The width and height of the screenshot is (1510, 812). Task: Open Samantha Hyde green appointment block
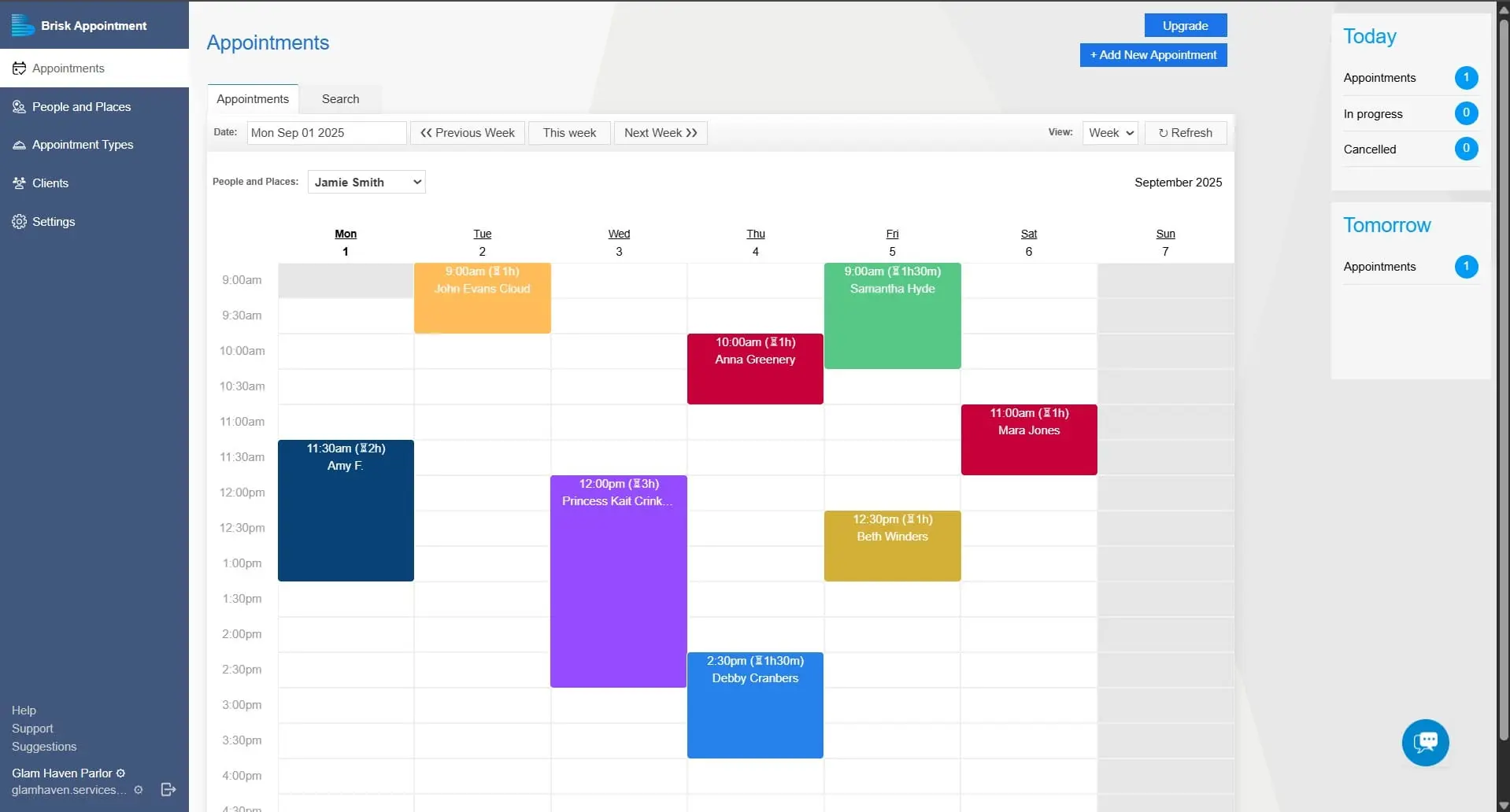[892, 316]
